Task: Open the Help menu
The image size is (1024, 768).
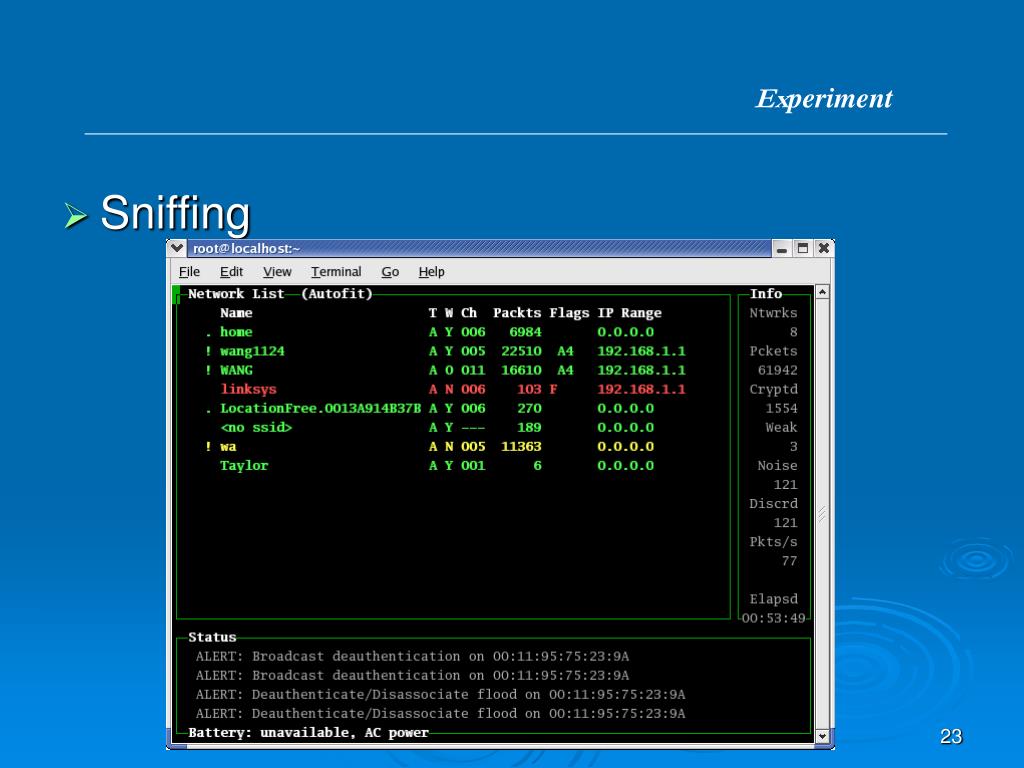Action: click(431, 272)
